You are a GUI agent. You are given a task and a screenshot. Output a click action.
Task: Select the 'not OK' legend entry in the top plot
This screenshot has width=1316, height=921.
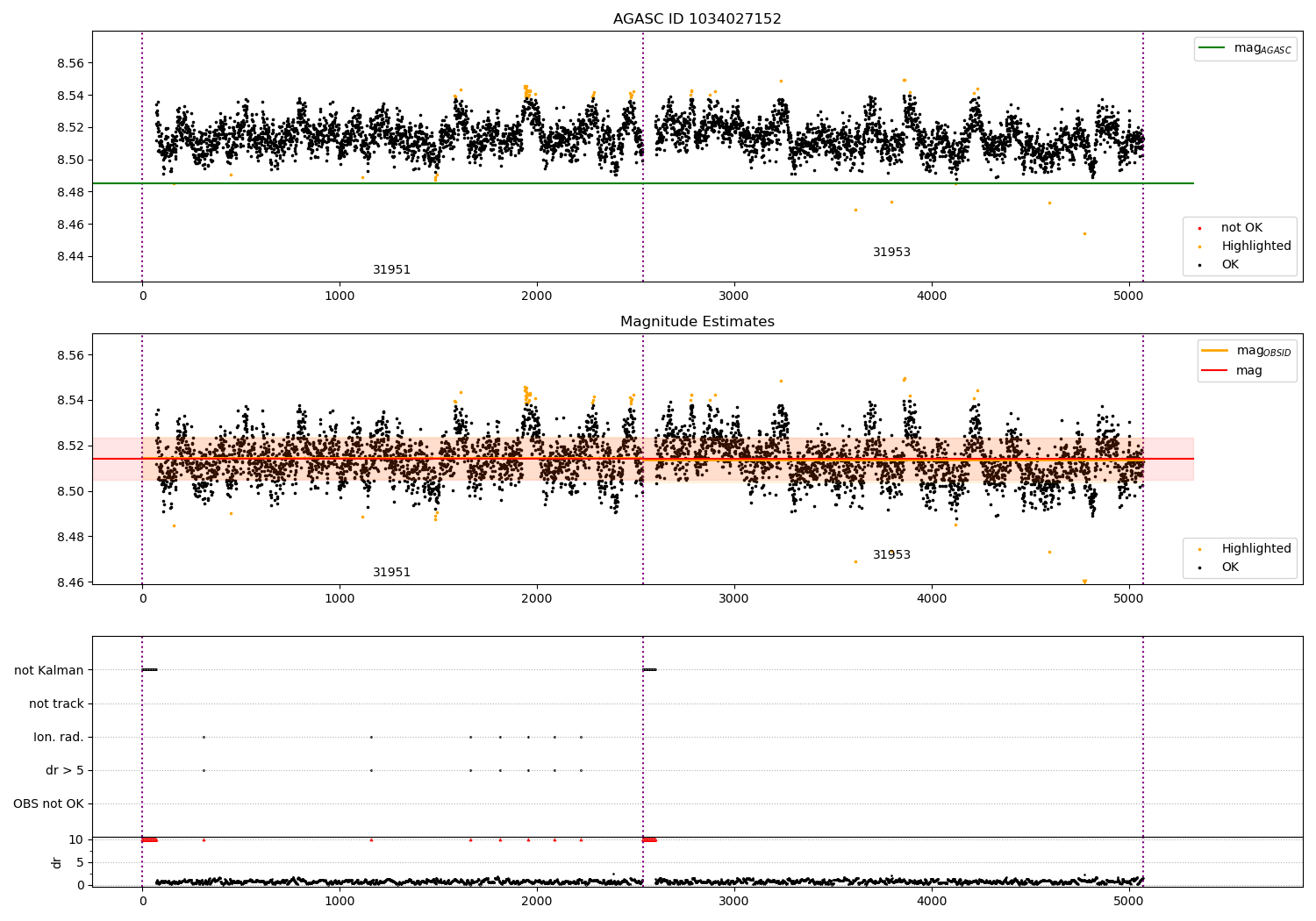(x=1241, y=228)
